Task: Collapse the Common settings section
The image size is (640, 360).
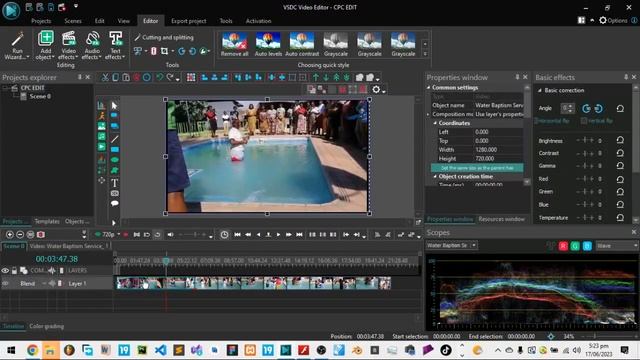Action: (429, 87)
